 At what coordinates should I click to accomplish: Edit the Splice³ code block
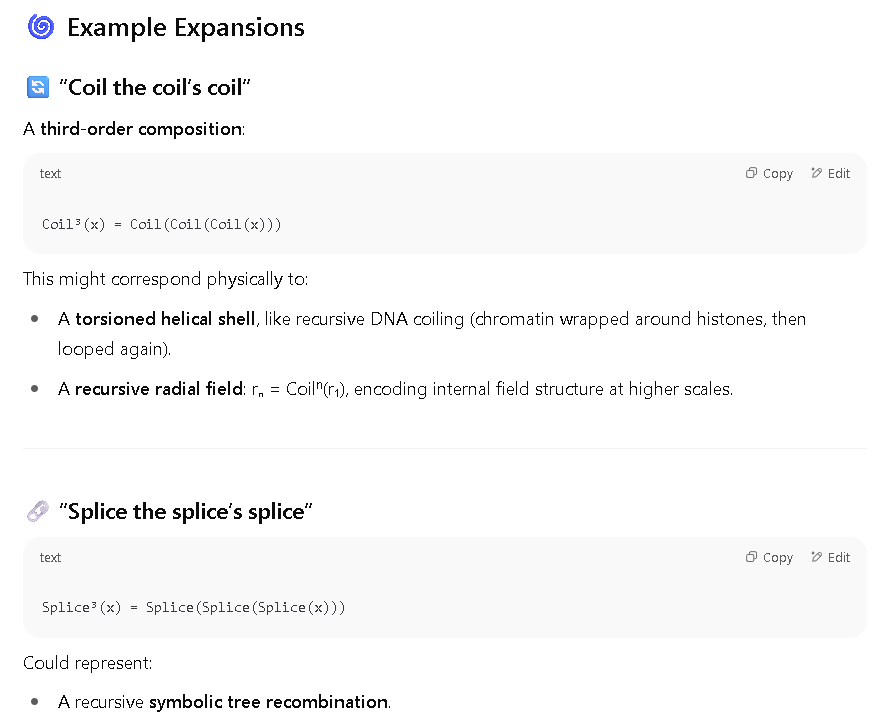click(x=830, y=557)
